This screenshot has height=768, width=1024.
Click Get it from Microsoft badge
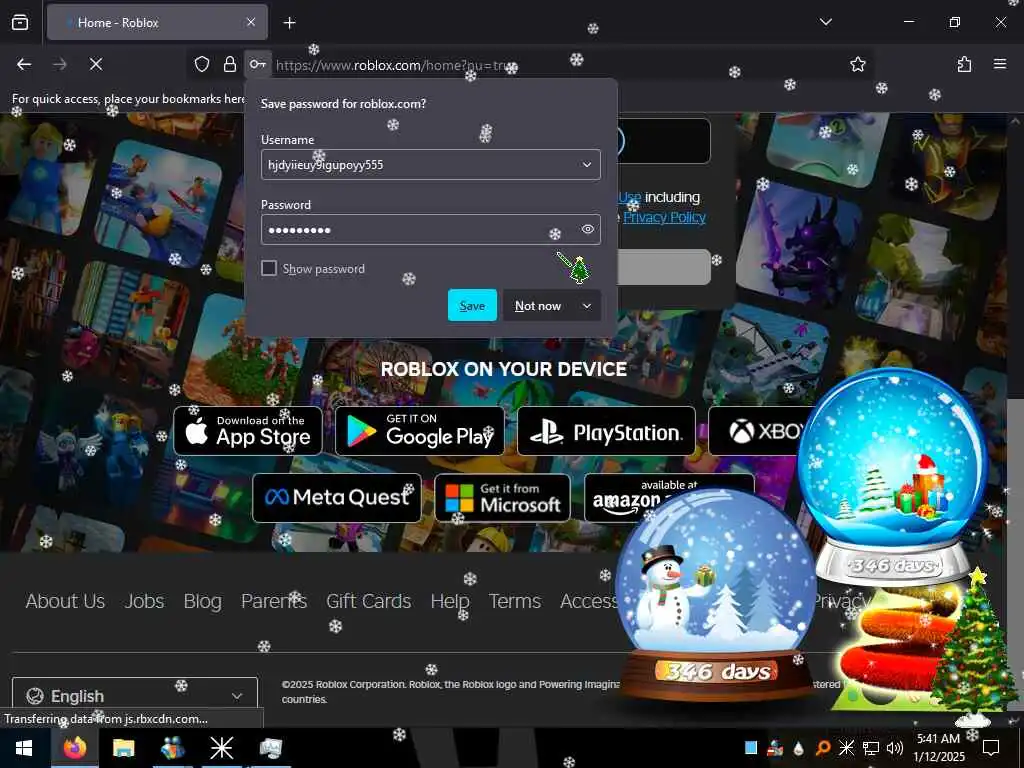tap(502, 498)
